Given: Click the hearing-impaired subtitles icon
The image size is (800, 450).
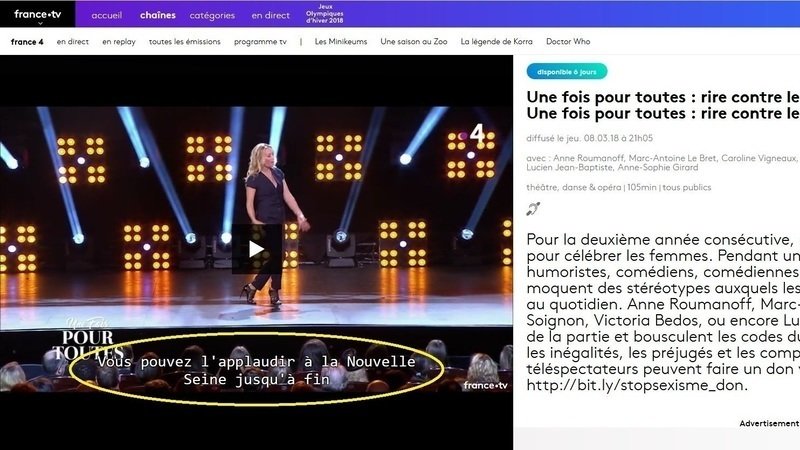Looking at the screenshot, I should 533,209.
